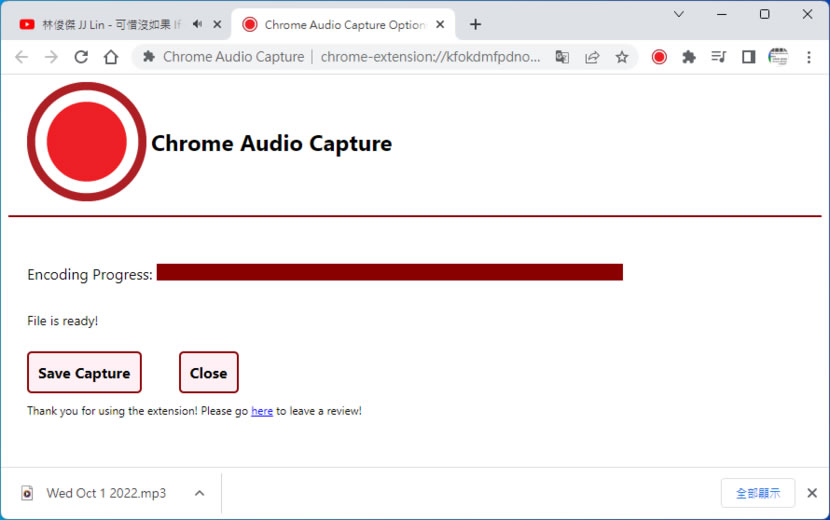Open the home page icon
Screen dimensions: 830x520
pyautogui.click(x=111, y=57)
